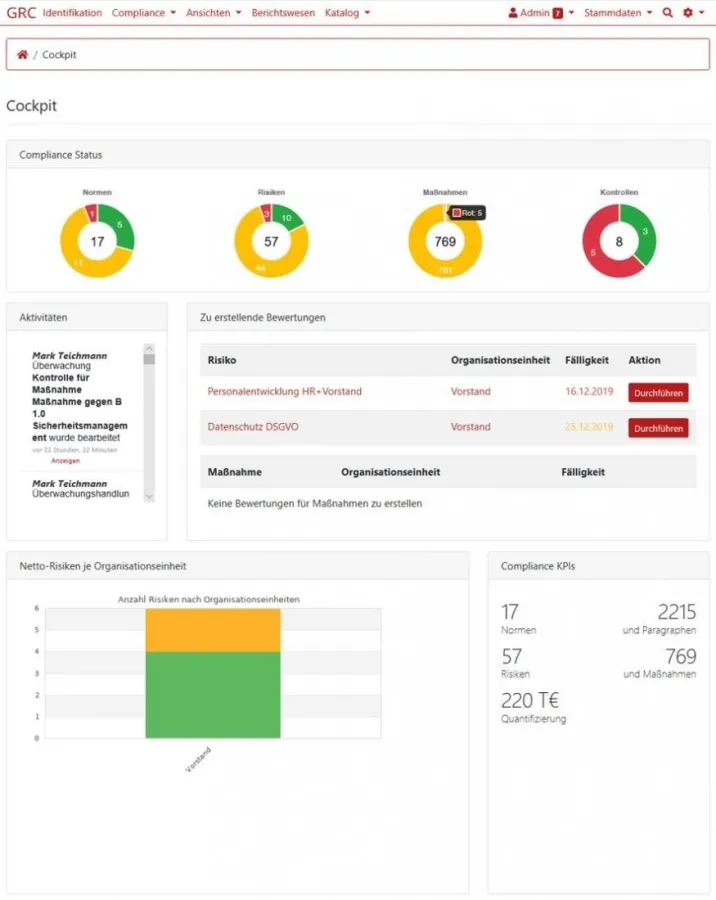This screenshot has width=716, height=900.
Task: Expand the Katalog dropdown menu
Action: [347, 13]
